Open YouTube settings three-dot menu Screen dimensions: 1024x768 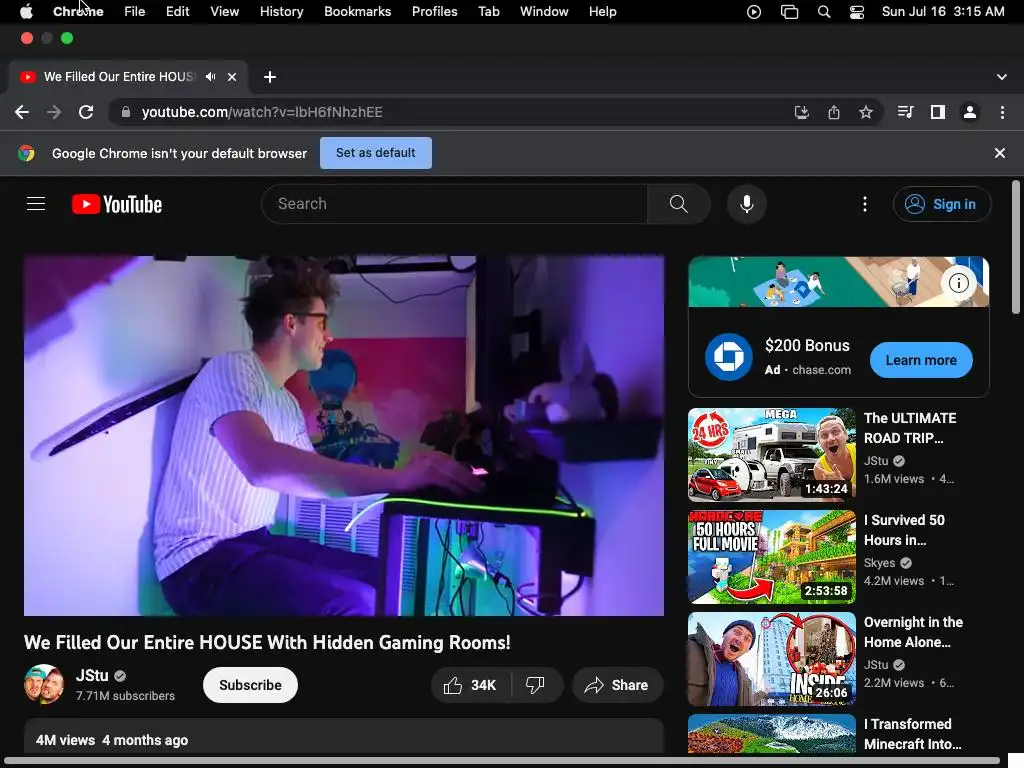[865, 204]
